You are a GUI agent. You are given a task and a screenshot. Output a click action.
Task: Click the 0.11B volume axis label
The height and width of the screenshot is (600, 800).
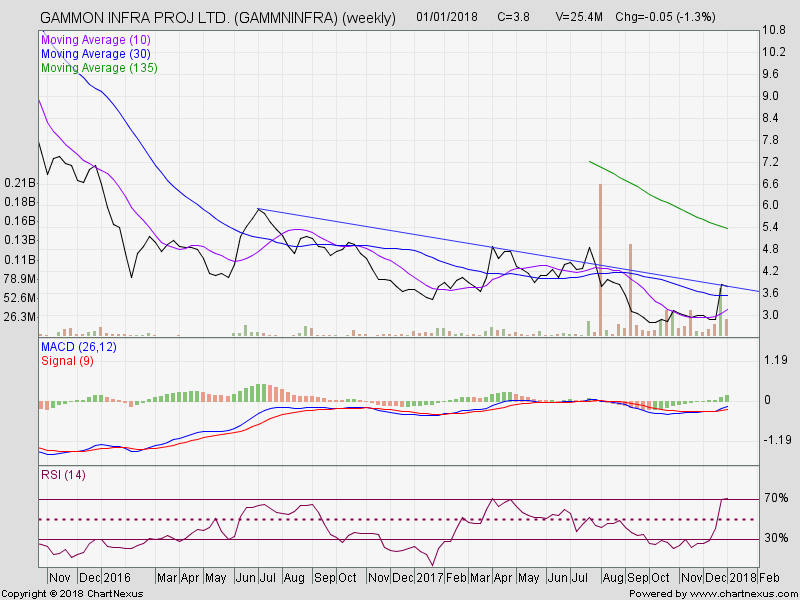19,260
